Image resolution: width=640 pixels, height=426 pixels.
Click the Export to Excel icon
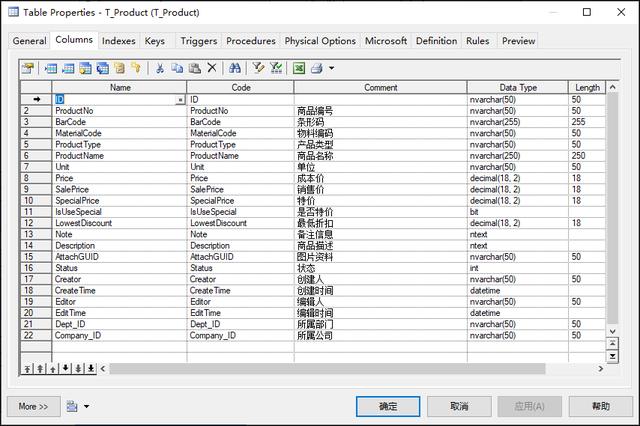click(x=299, y=68)
